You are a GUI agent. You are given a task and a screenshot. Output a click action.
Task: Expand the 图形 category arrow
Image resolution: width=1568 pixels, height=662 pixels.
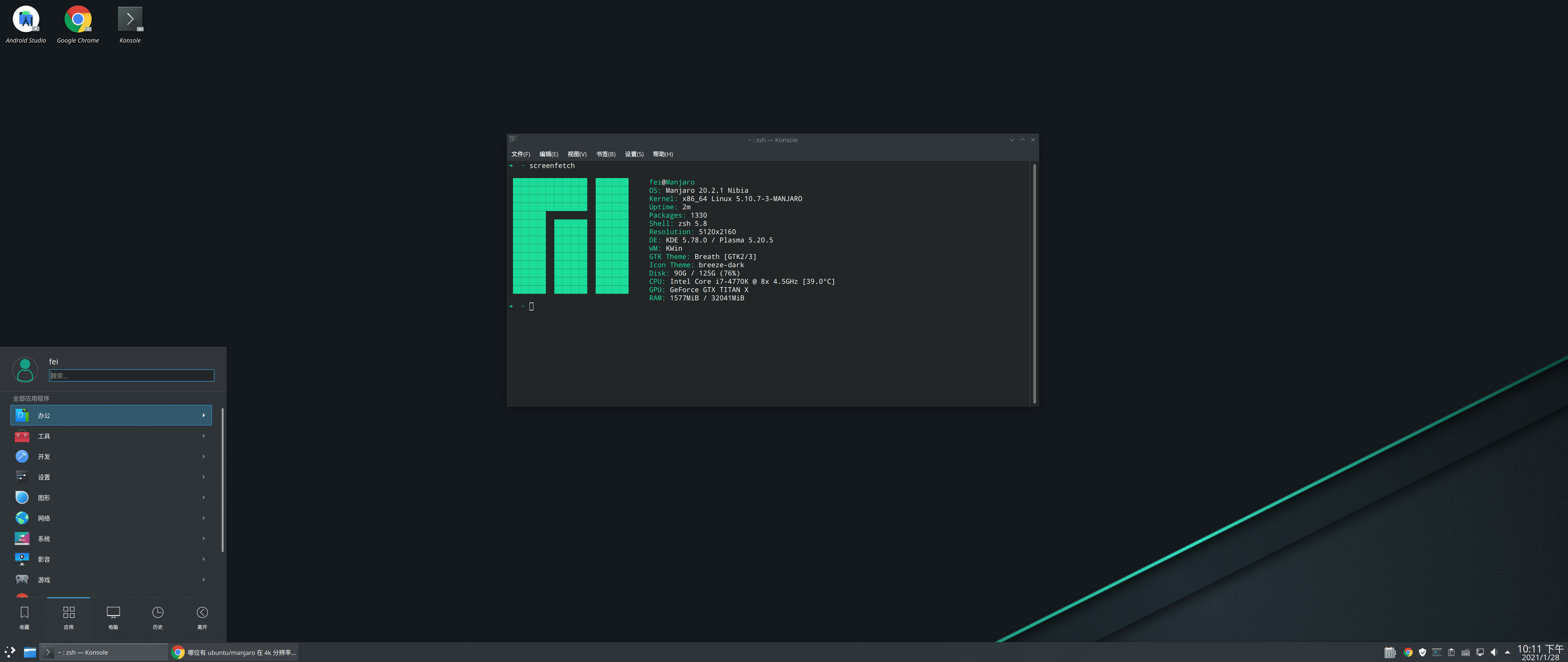(204, 497)
